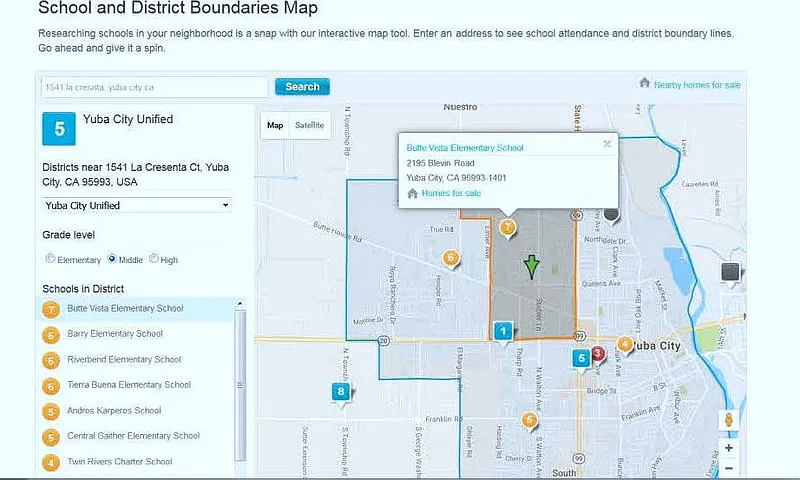
Task: Click blue square map marker 8
Action: (340, 392)
